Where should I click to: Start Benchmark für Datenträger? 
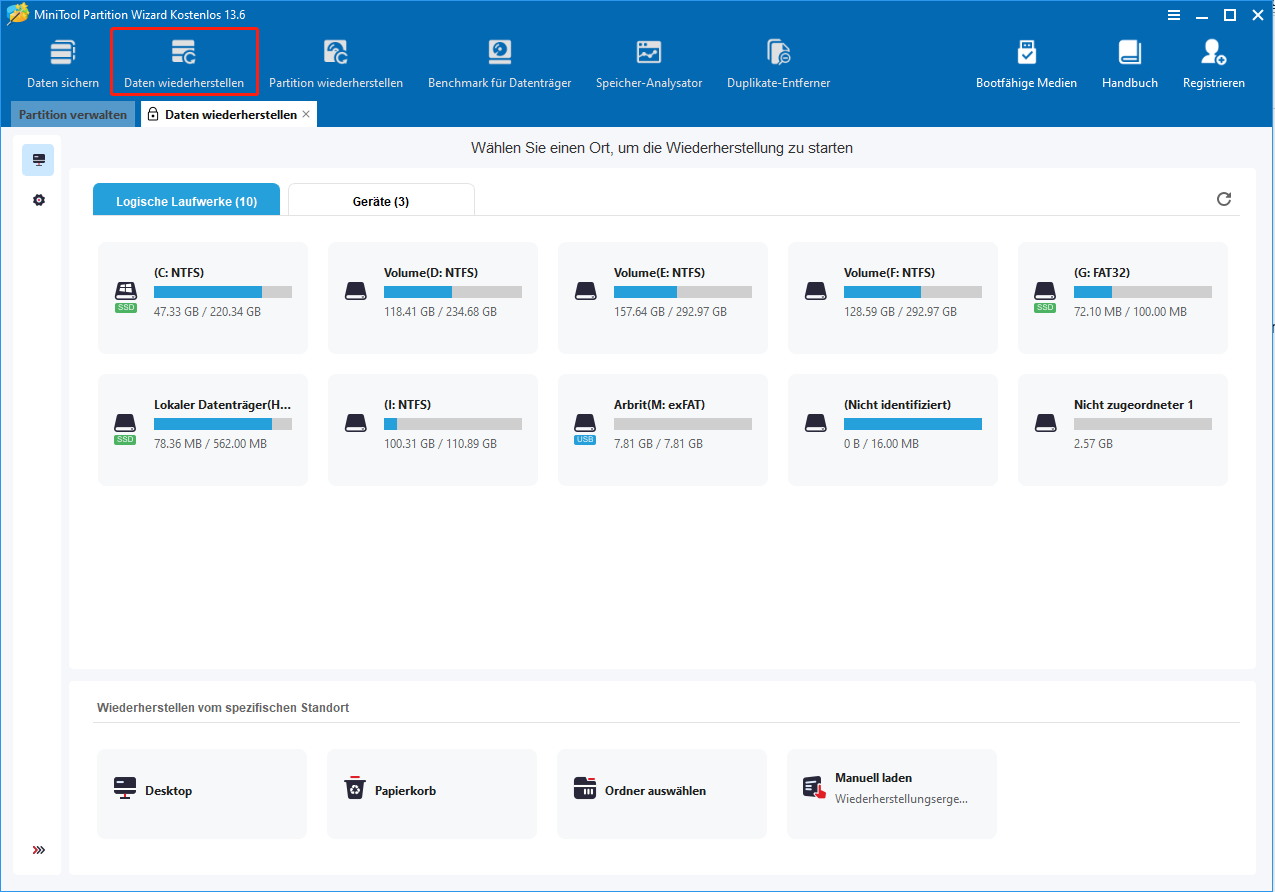click(x=499, y=64)
